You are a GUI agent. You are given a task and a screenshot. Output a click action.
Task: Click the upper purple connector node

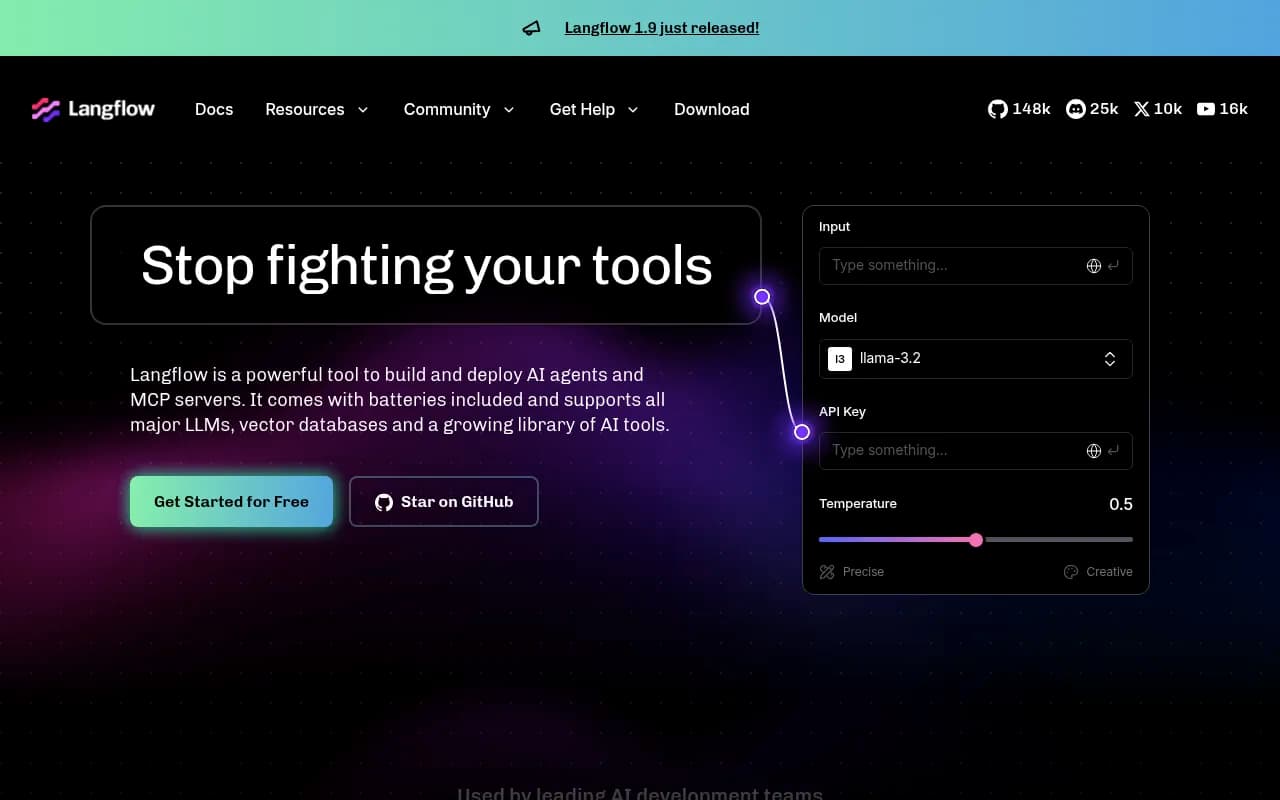[x=762, y=297]
